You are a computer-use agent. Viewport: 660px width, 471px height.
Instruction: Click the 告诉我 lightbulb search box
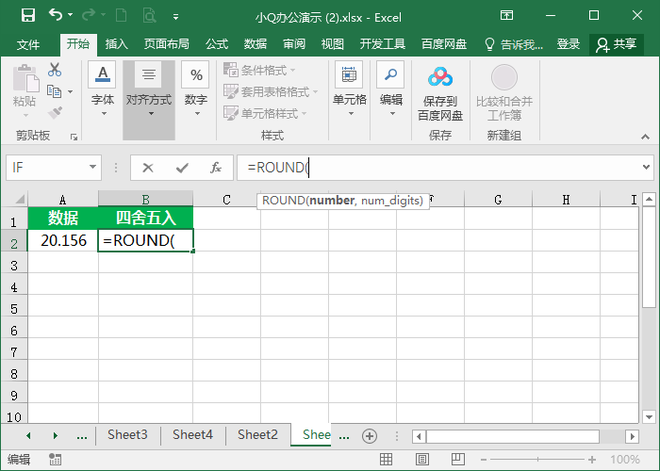coord(514,44)
